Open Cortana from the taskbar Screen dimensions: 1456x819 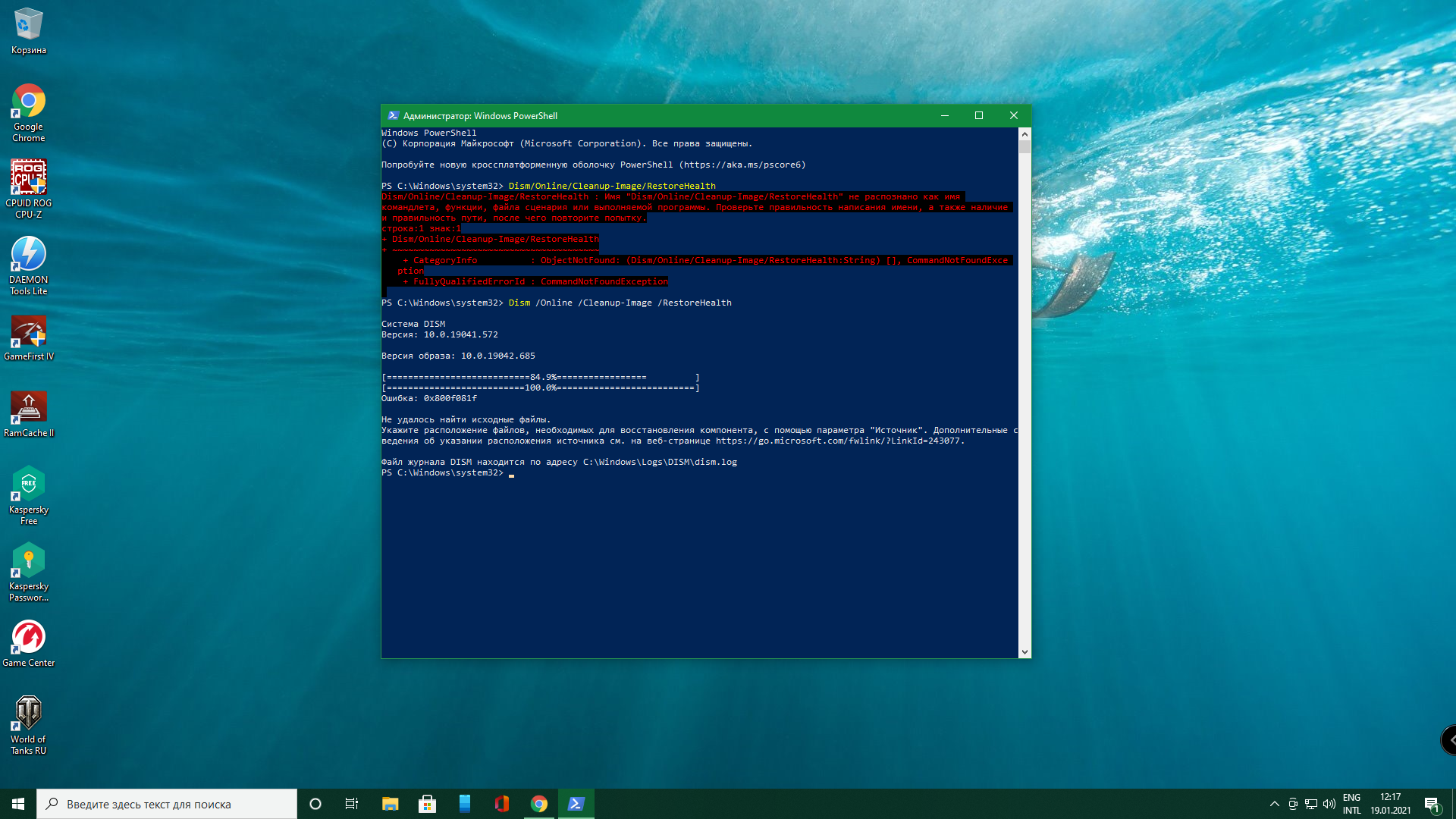[x=315, y=804]
